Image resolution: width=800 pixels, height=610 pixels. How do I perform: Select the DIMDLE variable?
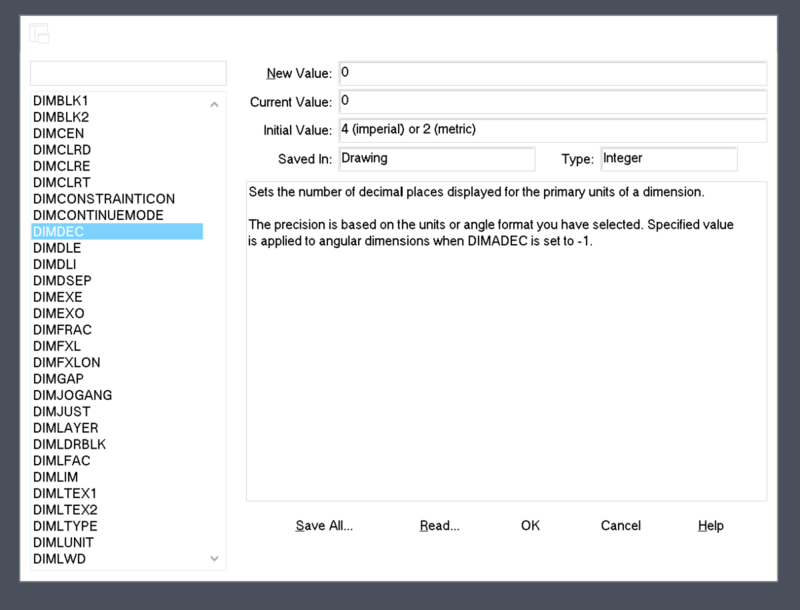pos(57,248)
